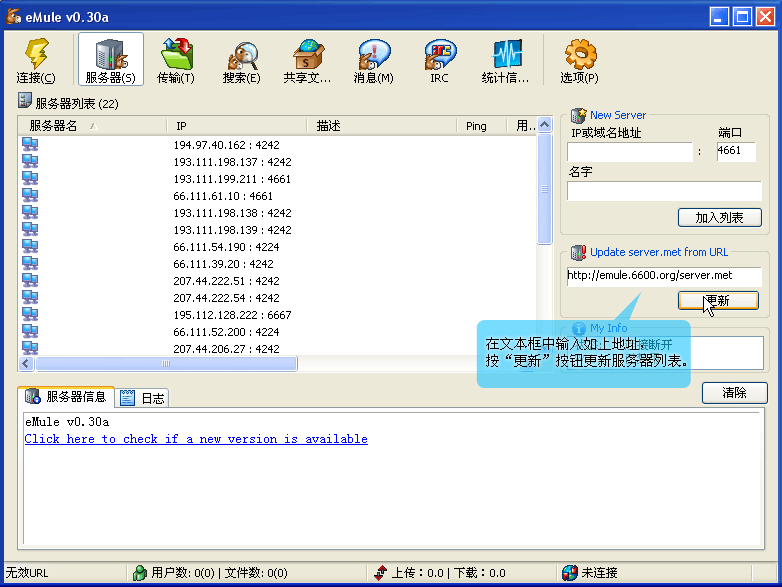Click the horizontal scroll left arrow
Viewport: 782px width, 587px height.
(x=27, y=364)
